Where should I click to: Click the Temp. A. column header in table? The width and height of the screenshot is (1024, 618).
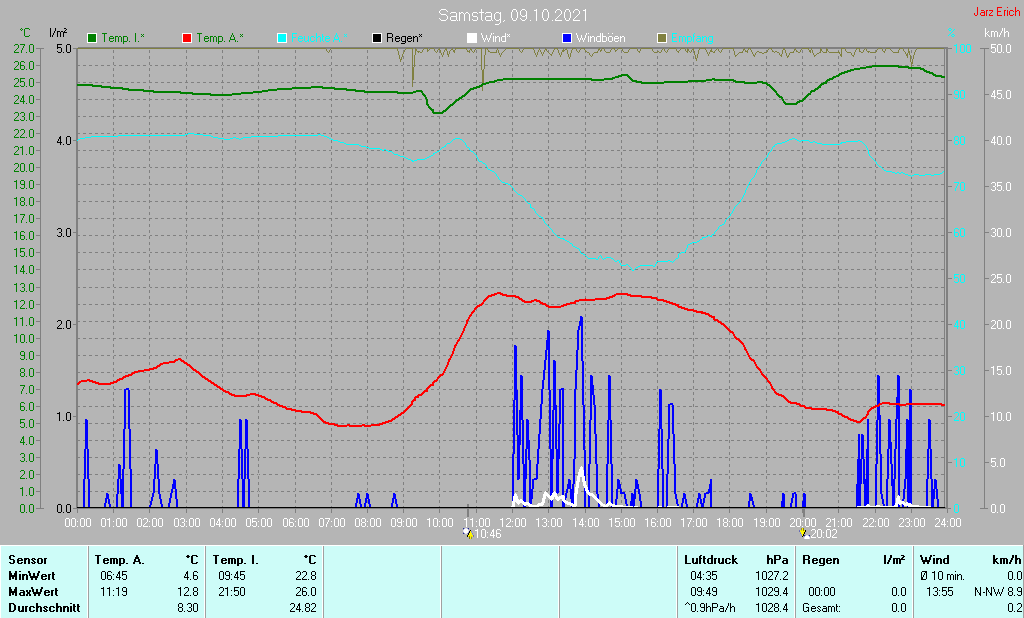coord(119,560)
